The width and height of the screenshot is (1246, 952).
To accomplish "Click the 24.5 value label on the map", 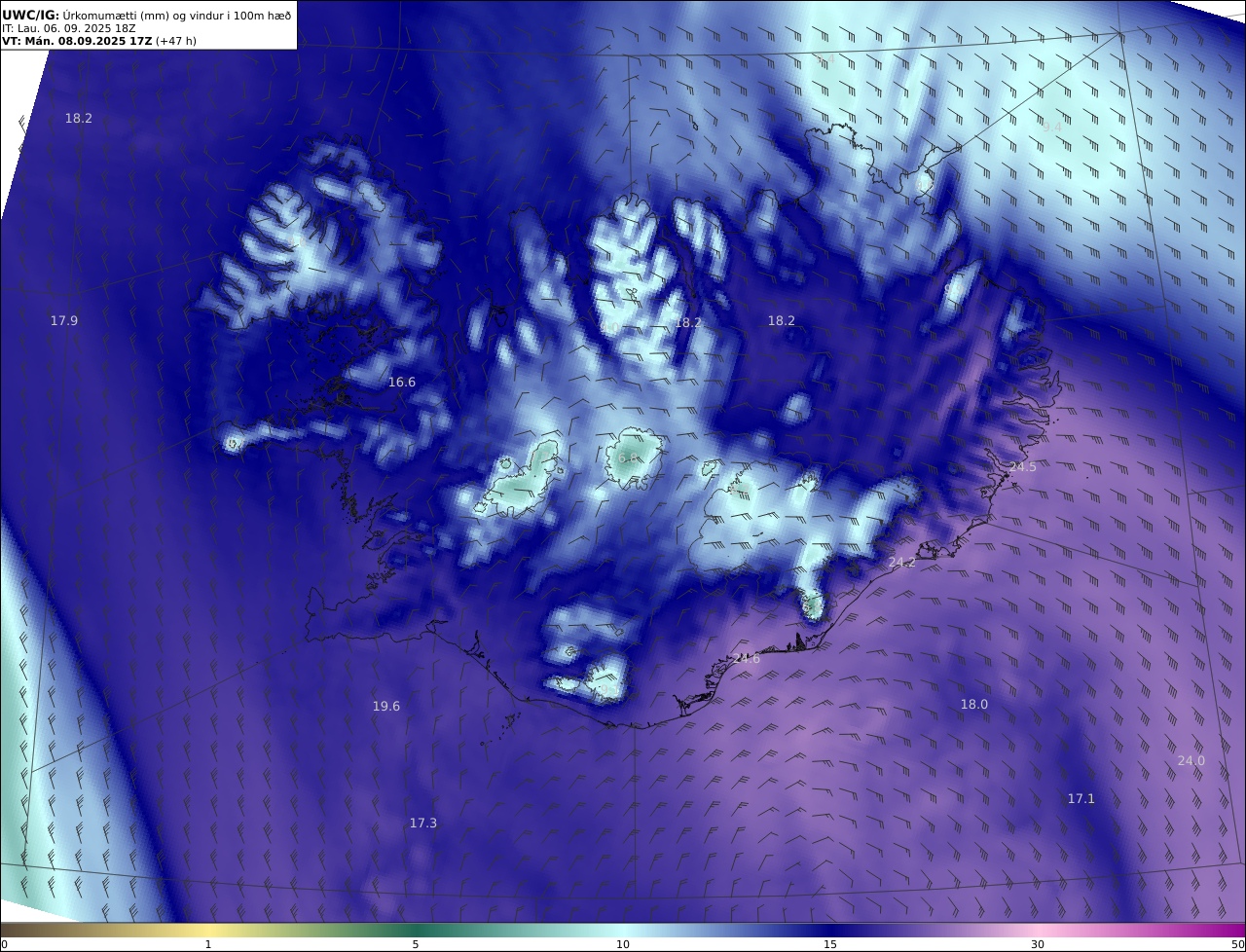I will [1023, 467].
